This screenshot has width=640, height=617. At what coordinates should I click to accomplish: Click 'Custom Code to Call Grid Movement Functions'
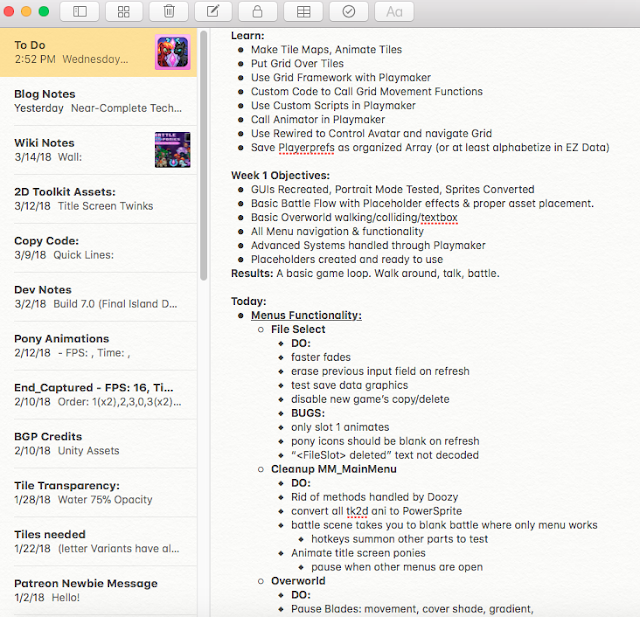(x=367, y=91)
